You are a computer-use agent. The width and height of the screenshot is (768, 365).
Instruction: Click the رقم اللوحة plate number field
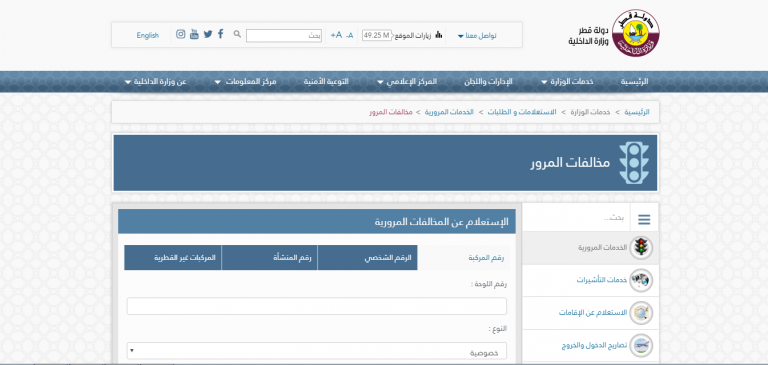tap(316, 306)
